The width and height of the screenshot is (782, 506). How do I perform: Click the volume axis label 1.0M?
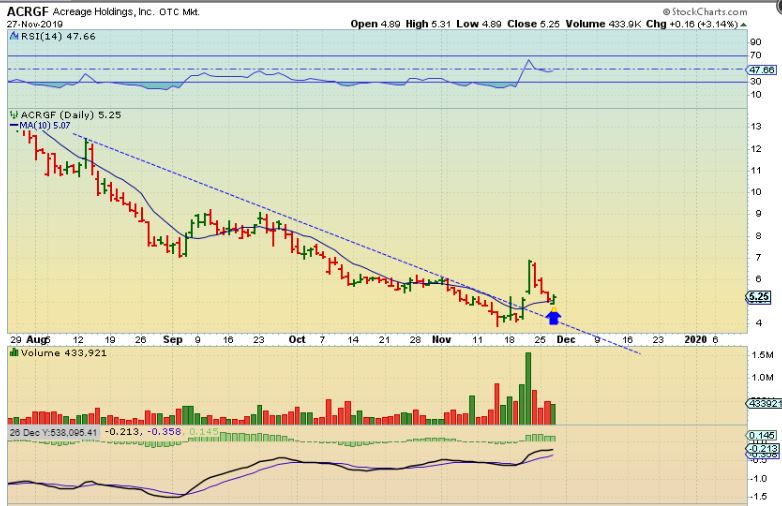point(763,378)
